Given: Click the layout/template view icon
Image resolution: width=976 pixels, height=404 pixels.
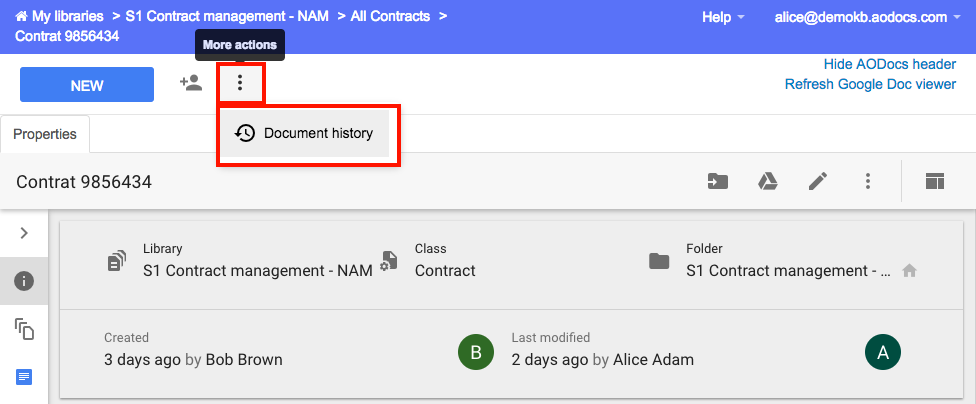Looking at the screenshot, I should coord(934,181).
